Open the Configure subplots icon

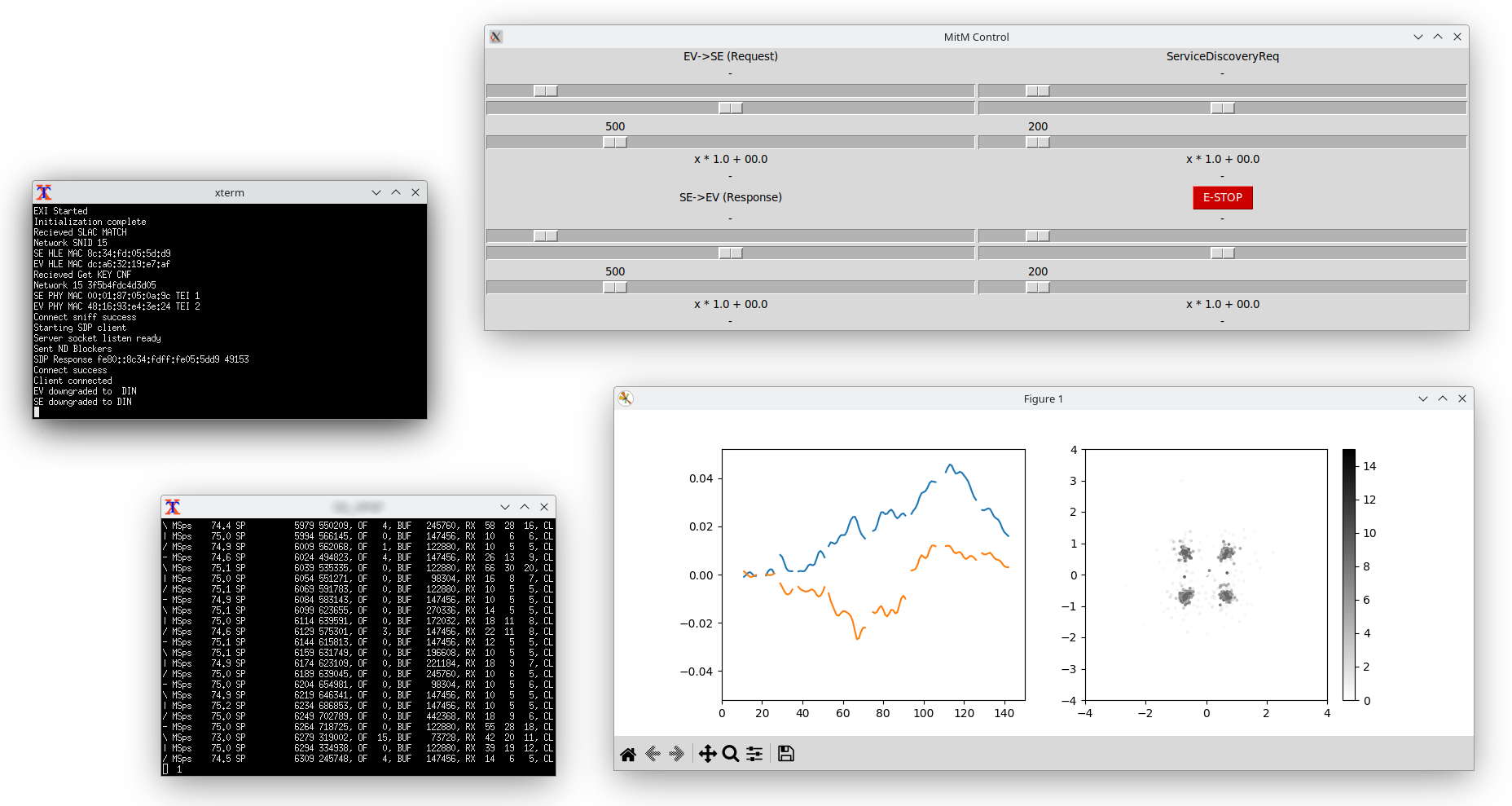(x=754, y=754)
